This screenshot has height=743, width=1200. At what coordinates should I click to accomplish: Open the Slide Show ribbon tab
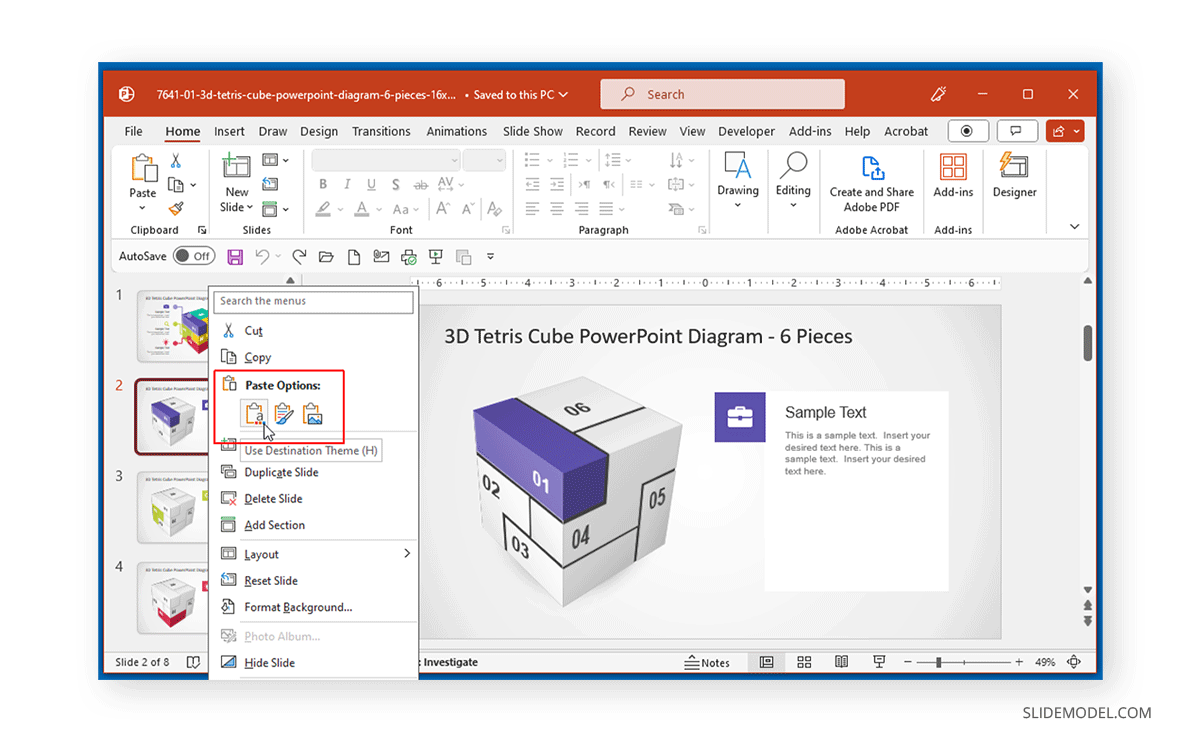(x=533, y=131)
